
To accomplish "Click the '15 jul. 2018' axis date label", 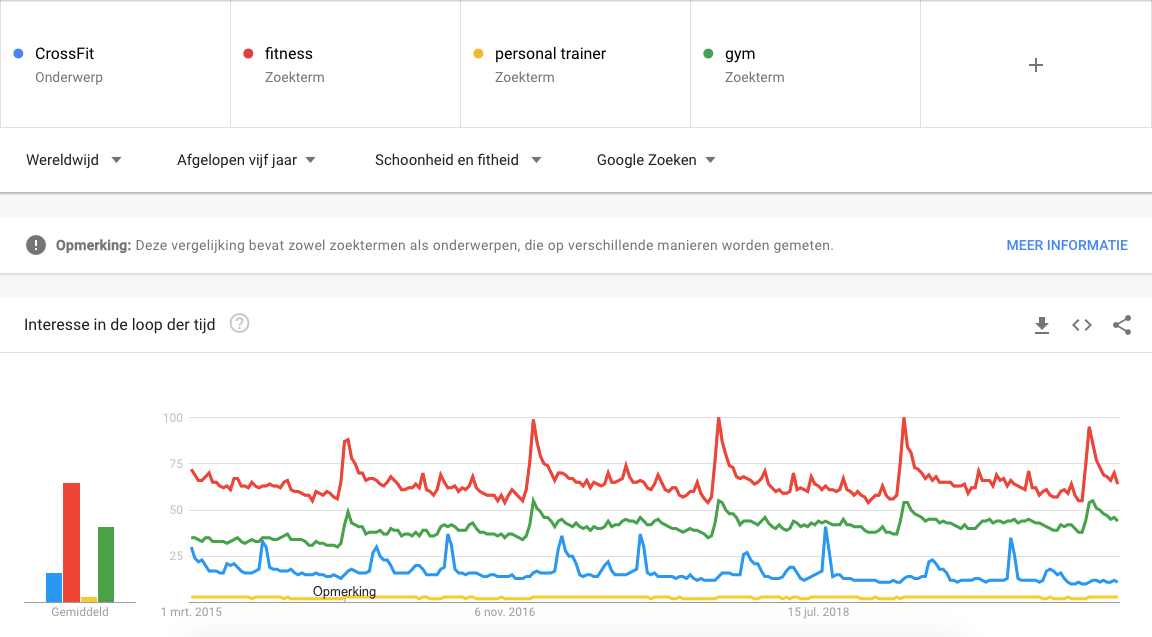I will (818, 612).
